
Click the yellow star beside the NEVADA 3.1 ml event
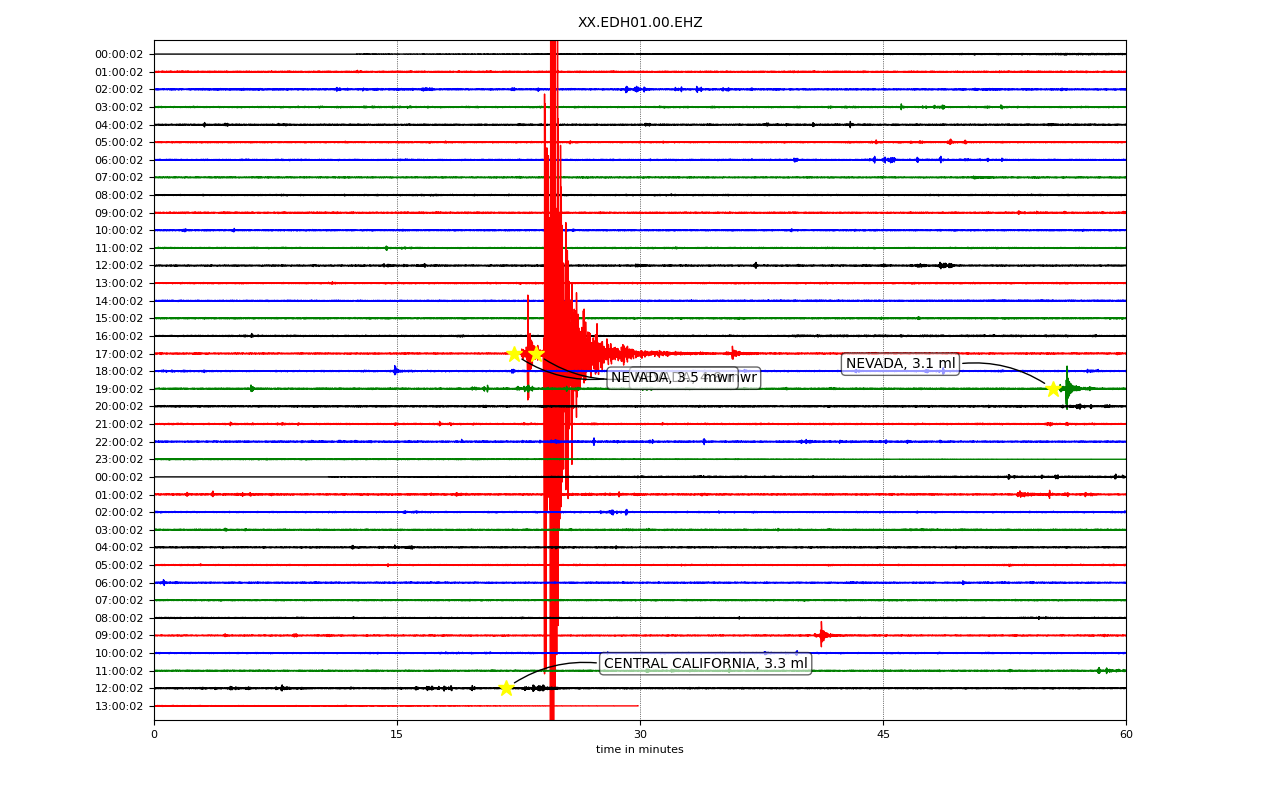tap(1053, 389)
